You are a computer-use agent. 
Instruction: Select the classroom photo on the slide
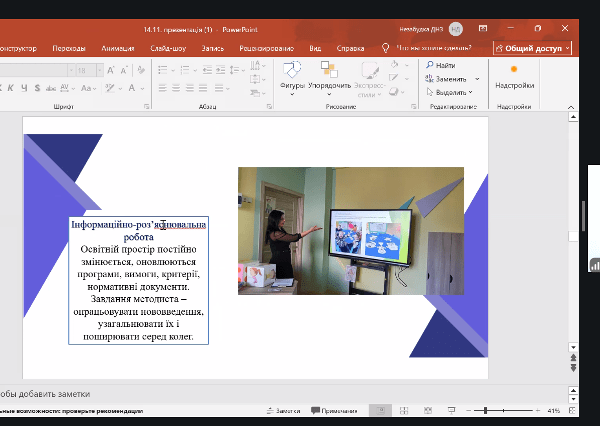click(351, 230)
